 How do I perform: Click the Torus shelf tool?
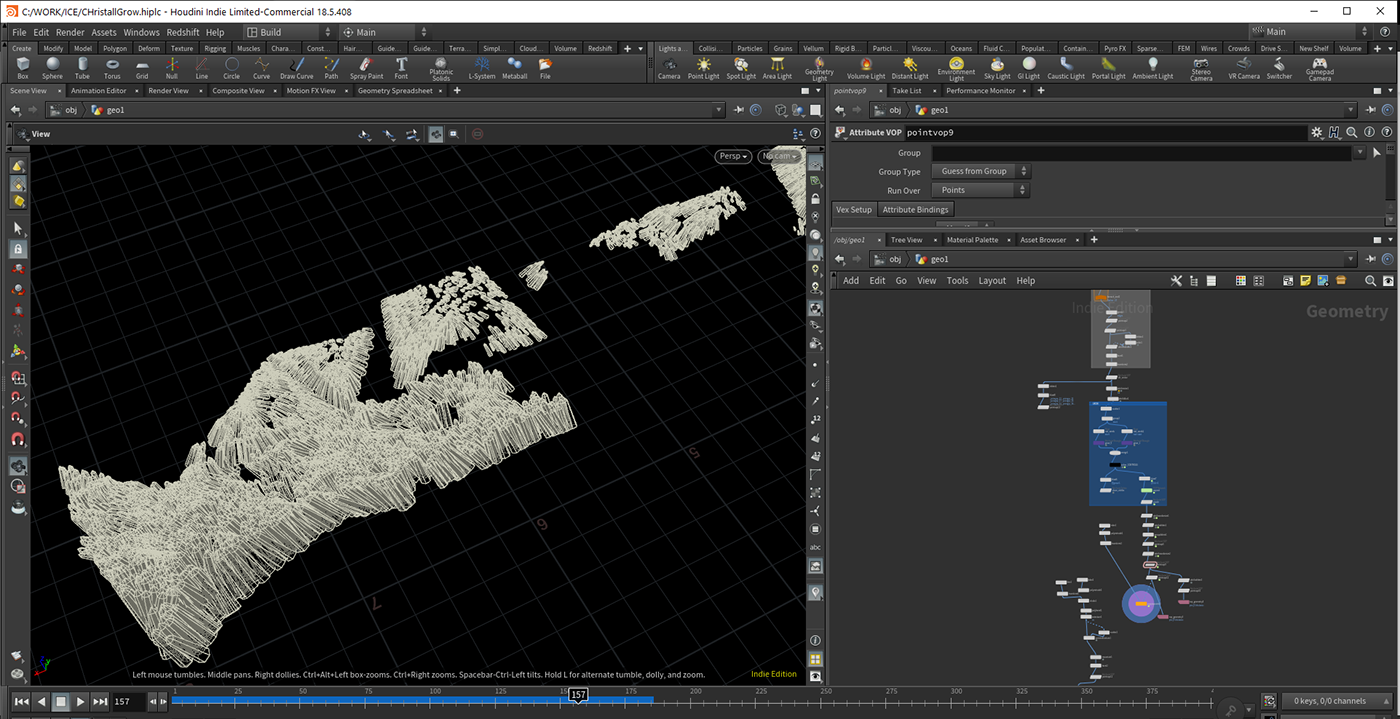point(112,67)
